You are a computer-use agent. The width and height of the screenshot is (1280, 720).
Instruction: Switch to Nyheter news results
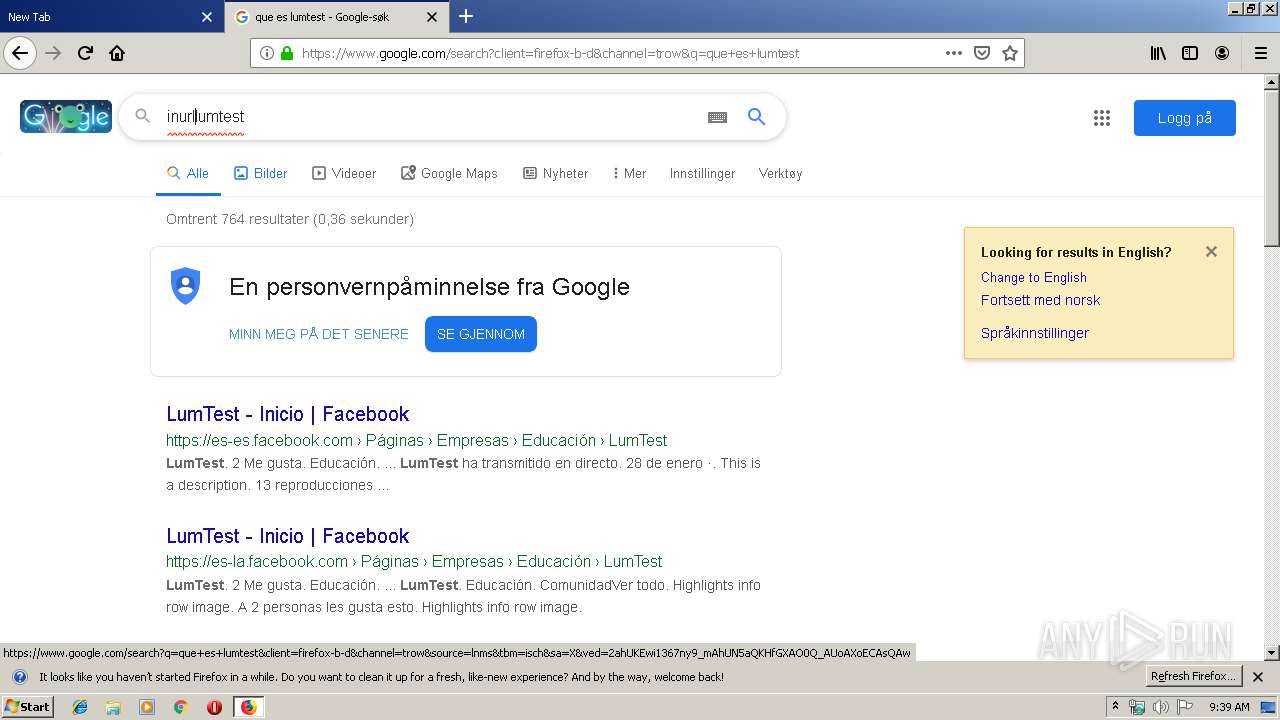pyautogui.click(x=556, y=173)
